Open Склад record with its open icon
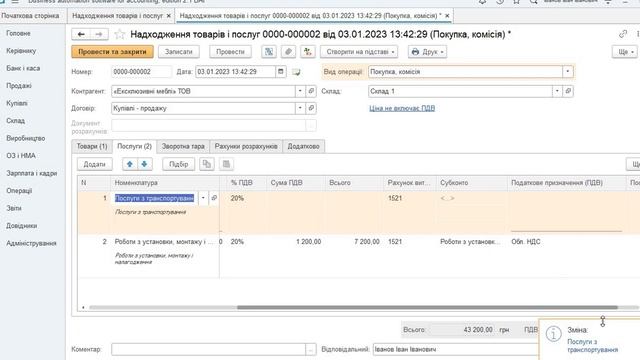The height and width of the screenshot is (360, 640). pyautogui.click(x=568, y=91)
